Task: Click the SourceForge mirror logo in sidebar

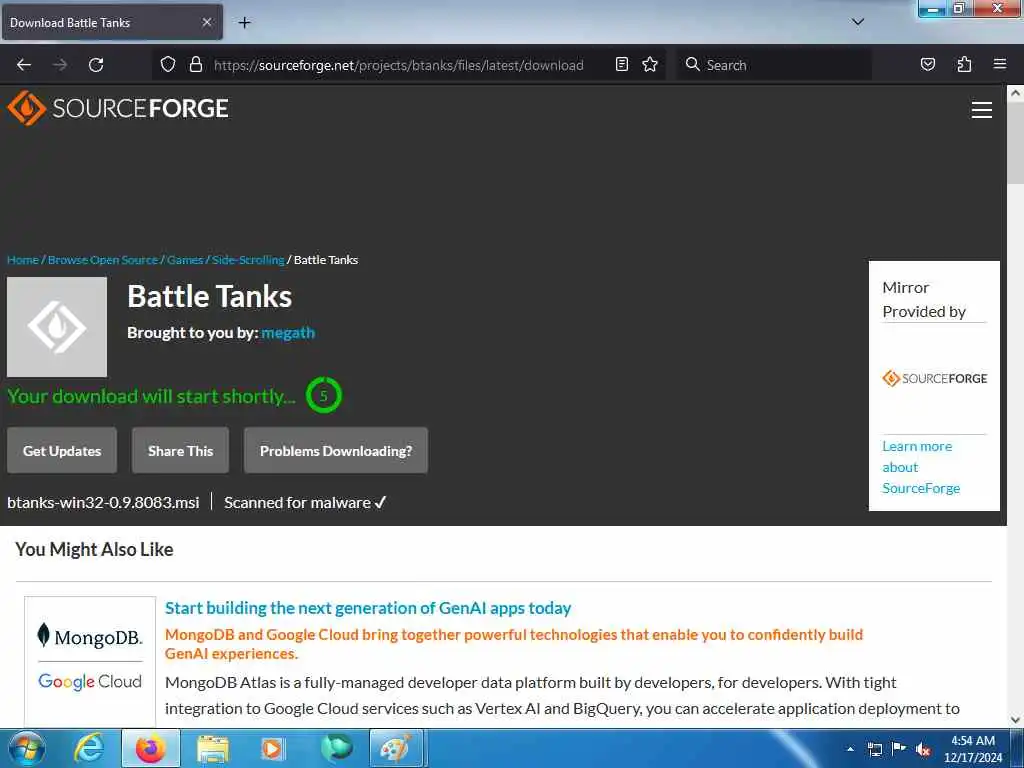Action: pyautogui.click(x=935, y=379)
